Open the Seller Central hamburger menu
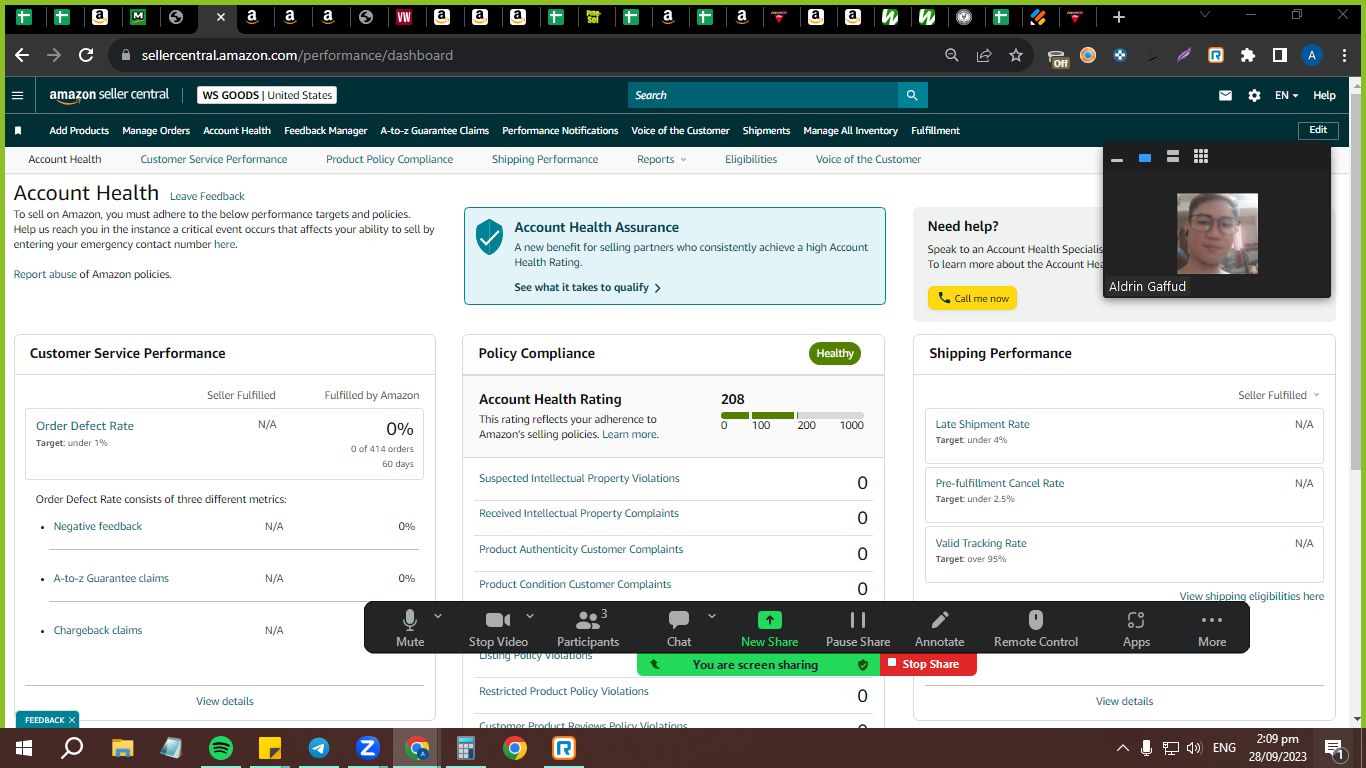The height and width of the screenshot is (768, 1366). coord(17,95)
